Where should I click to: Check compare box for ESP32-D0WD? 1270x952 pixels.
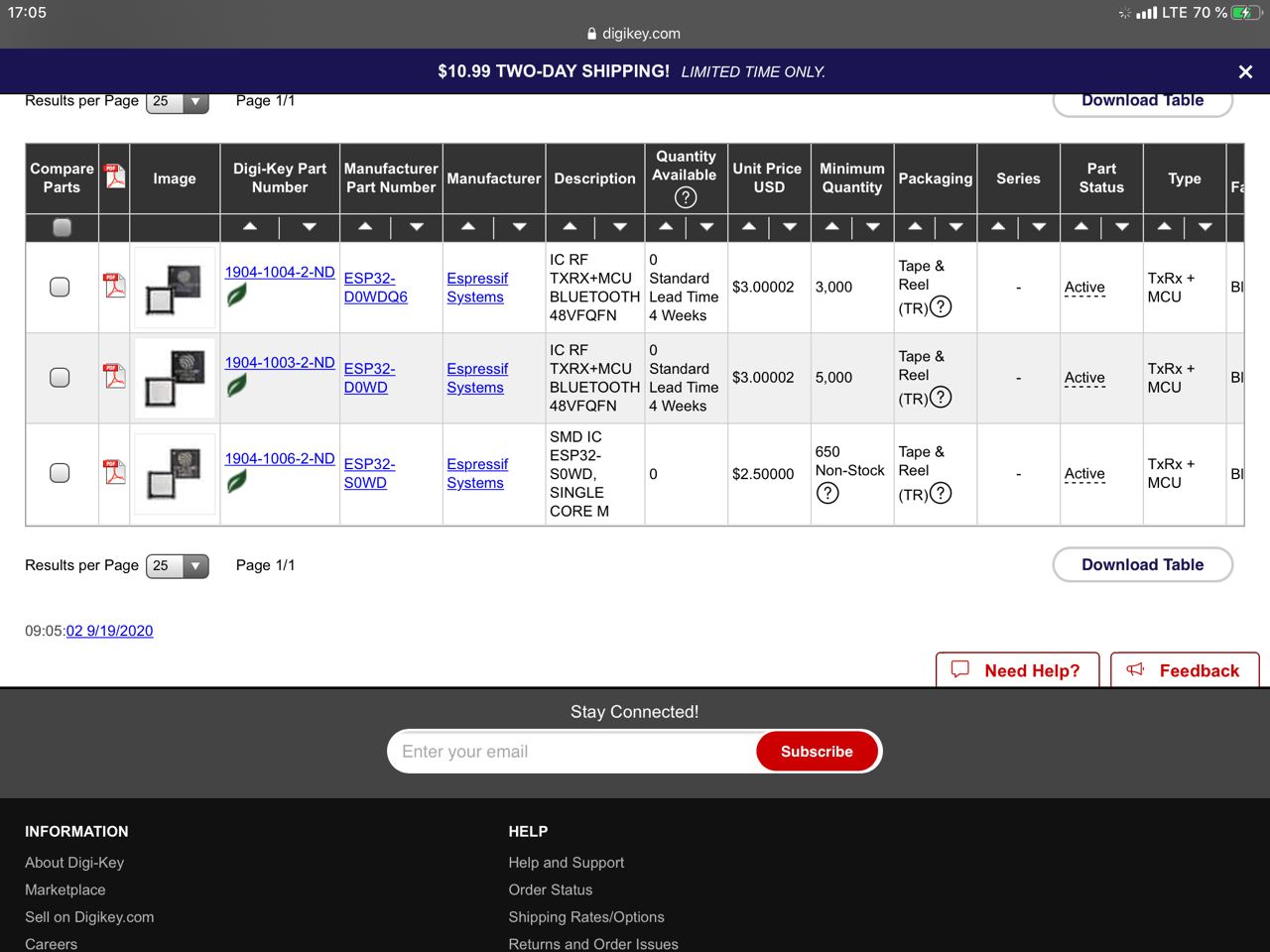point(60,377)
